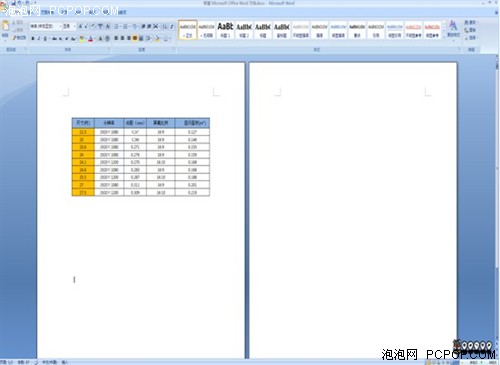Open Asian layout options icon

click(156, 26)
